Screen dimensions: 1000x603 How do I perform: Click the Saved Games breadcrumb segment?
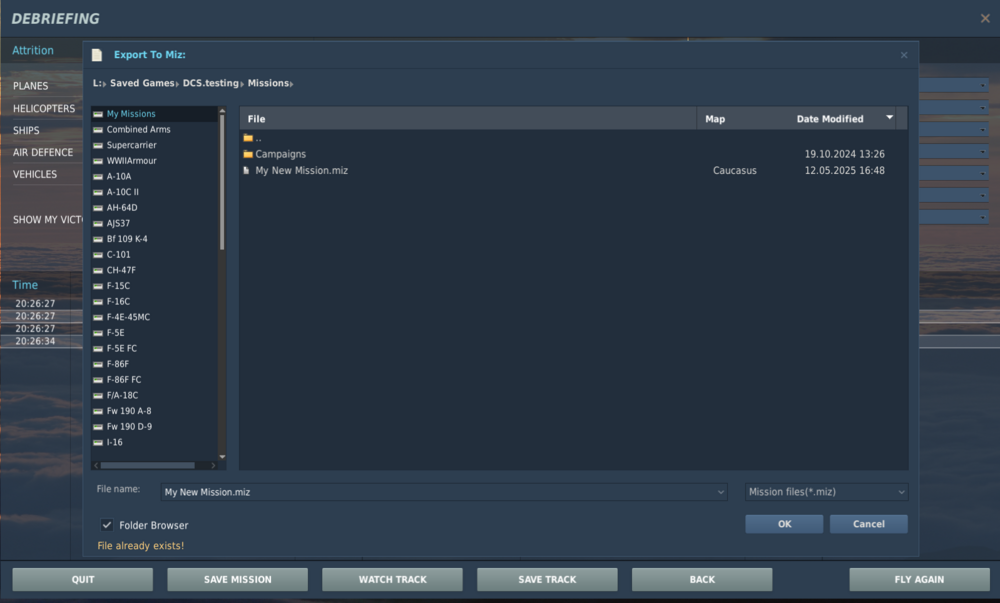(142, 83)
